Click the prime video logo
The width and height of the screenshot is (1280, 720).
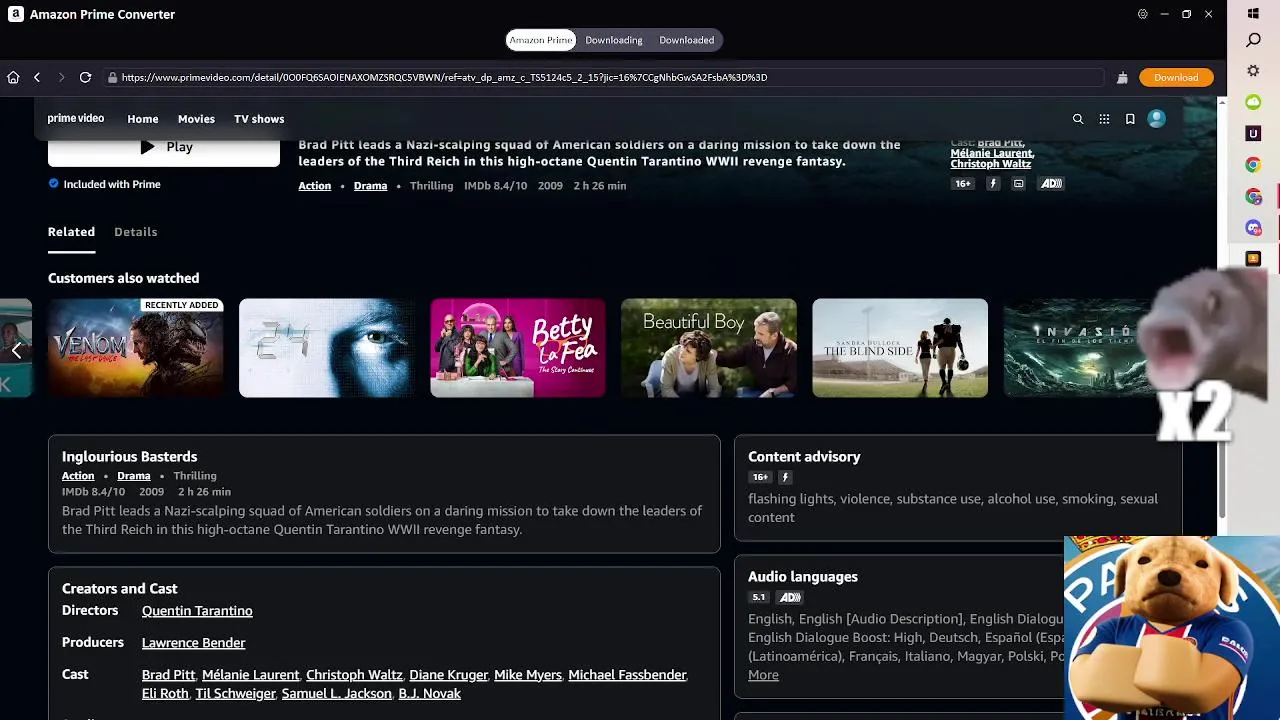[x=76, y=118]
